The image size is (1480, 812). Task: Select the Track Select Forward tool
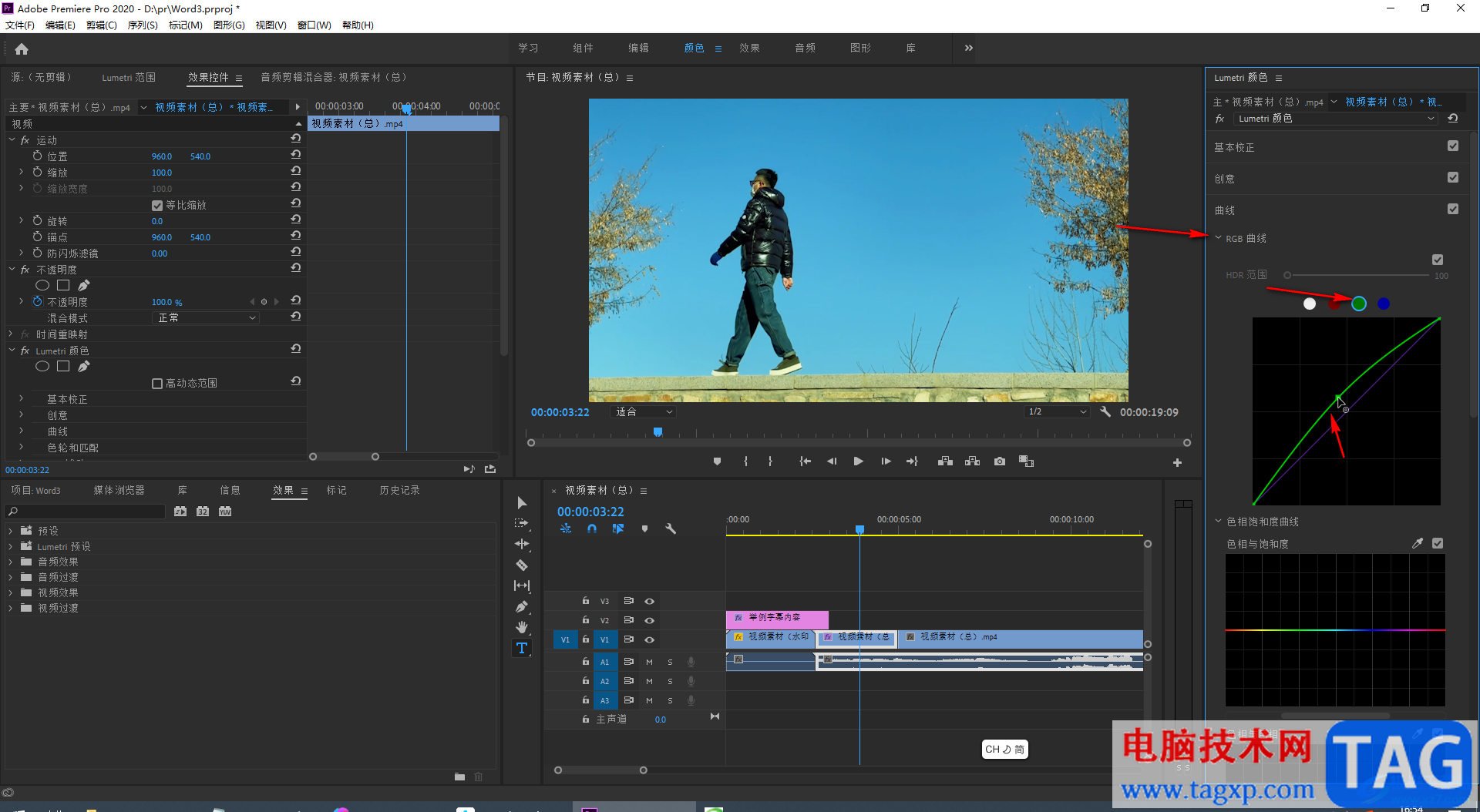coord(522,523)
